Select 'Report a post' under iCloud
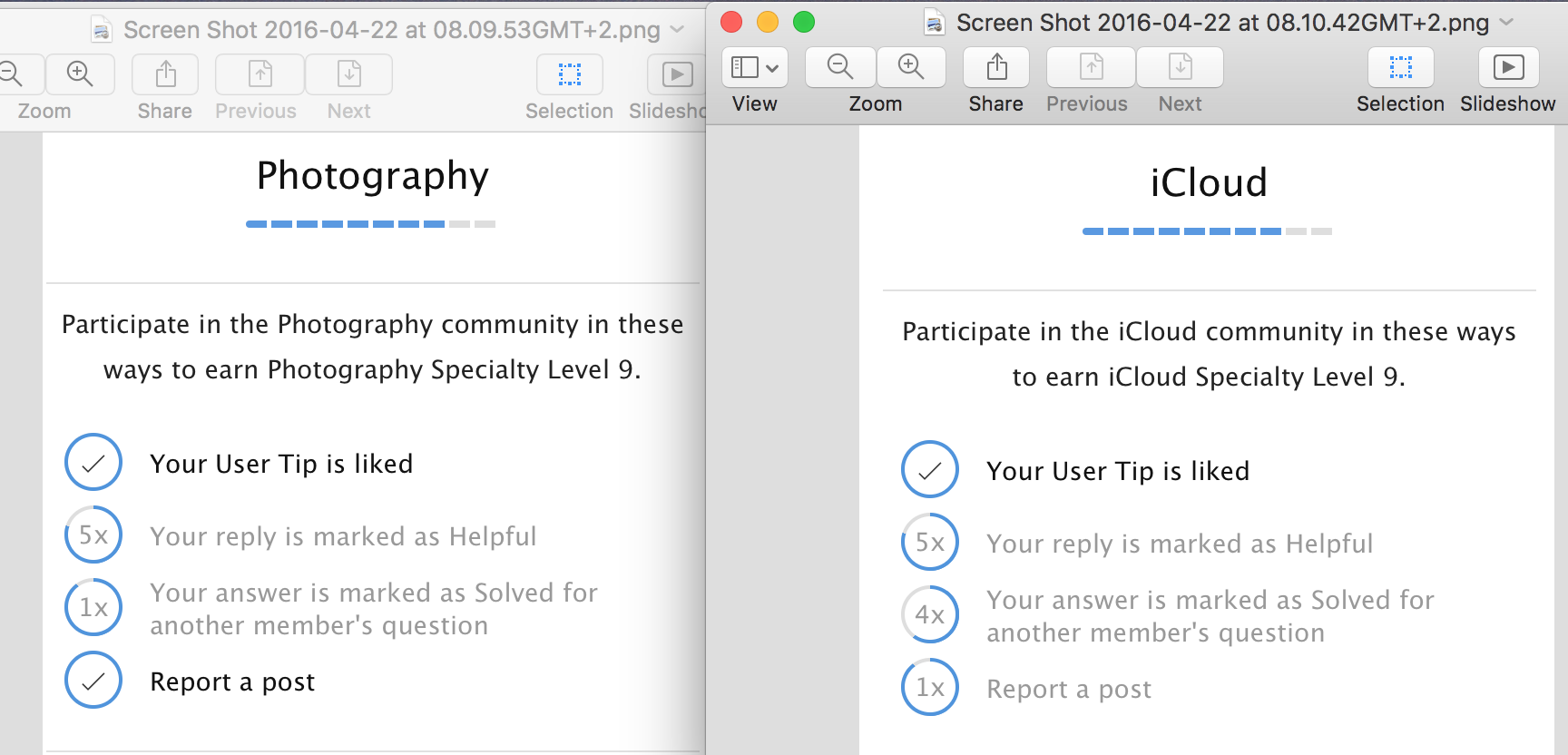The height and width of the screenshot is (755, 1568). coord(1069,689)
